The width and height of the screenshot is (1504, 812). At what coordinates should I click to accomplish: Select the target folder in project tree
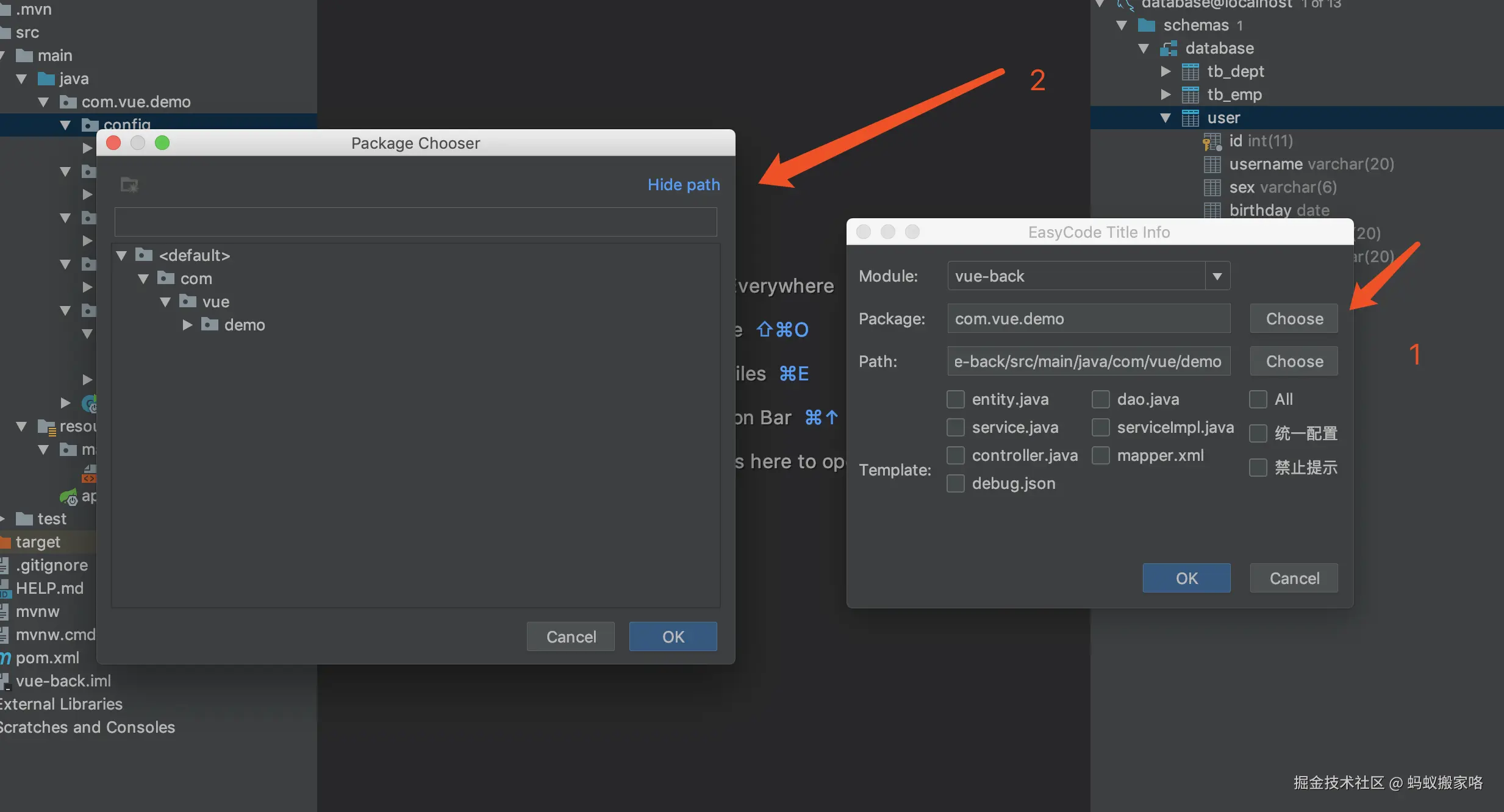click(x=38, y=542)
